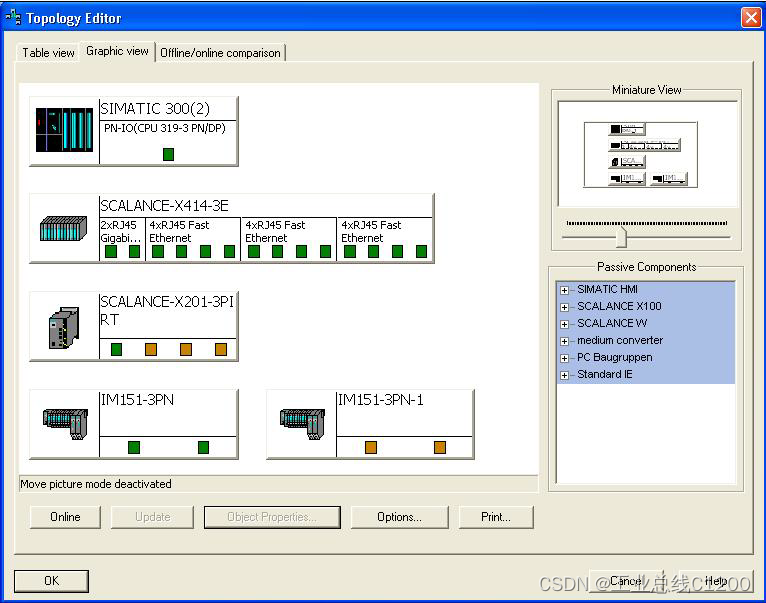The image size is (766, 603).
Task: Select the SIMATIC 300(2) rack icon
Action: coord(64,130)
